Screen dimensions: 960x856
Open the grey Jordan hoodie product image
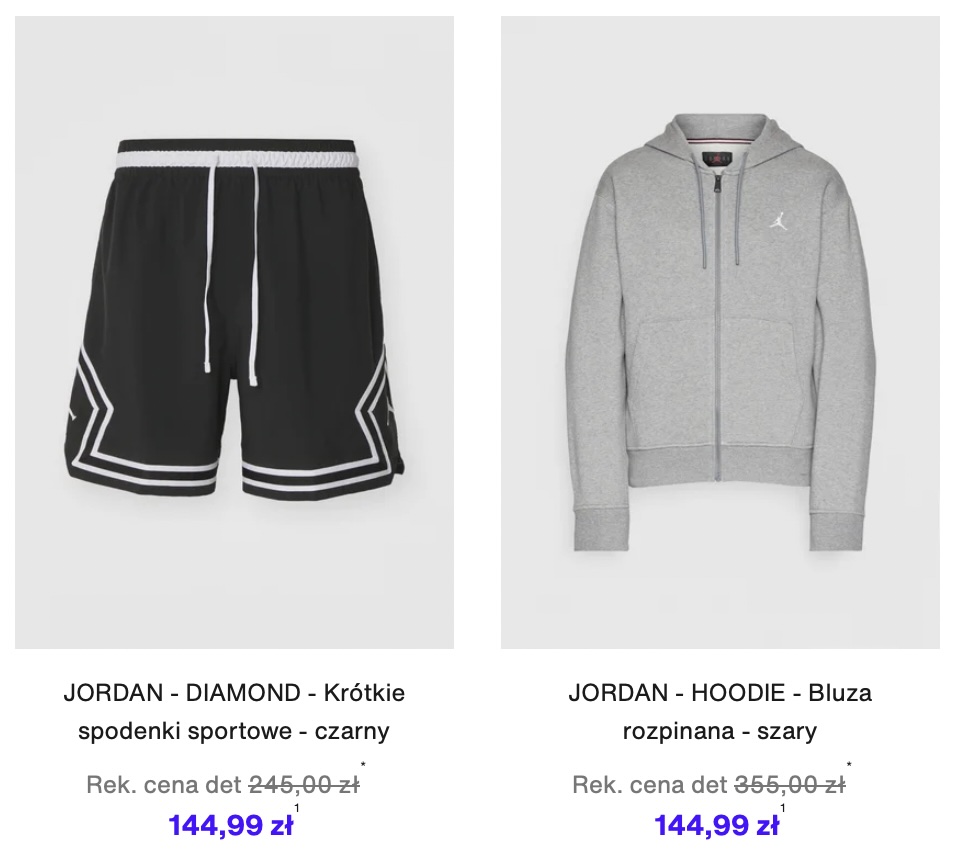click(720, 332)
